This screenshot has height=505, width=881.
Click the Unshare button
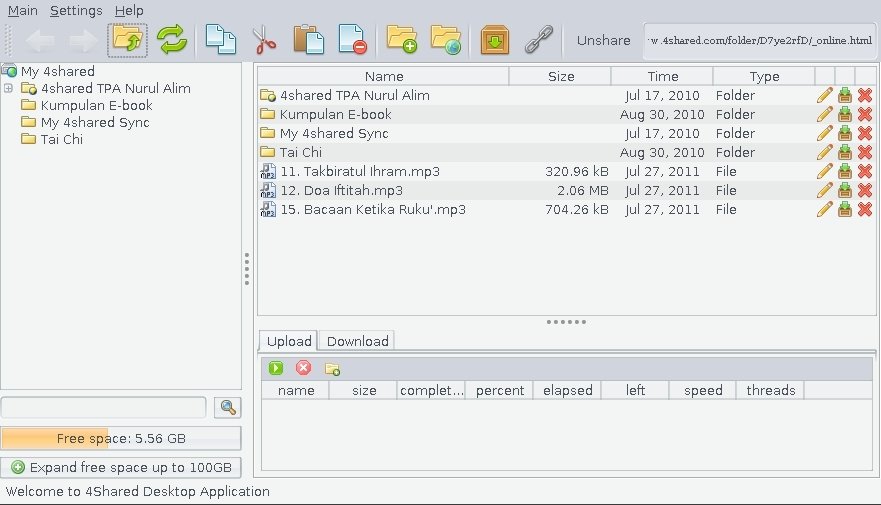[x=603, y=40]
